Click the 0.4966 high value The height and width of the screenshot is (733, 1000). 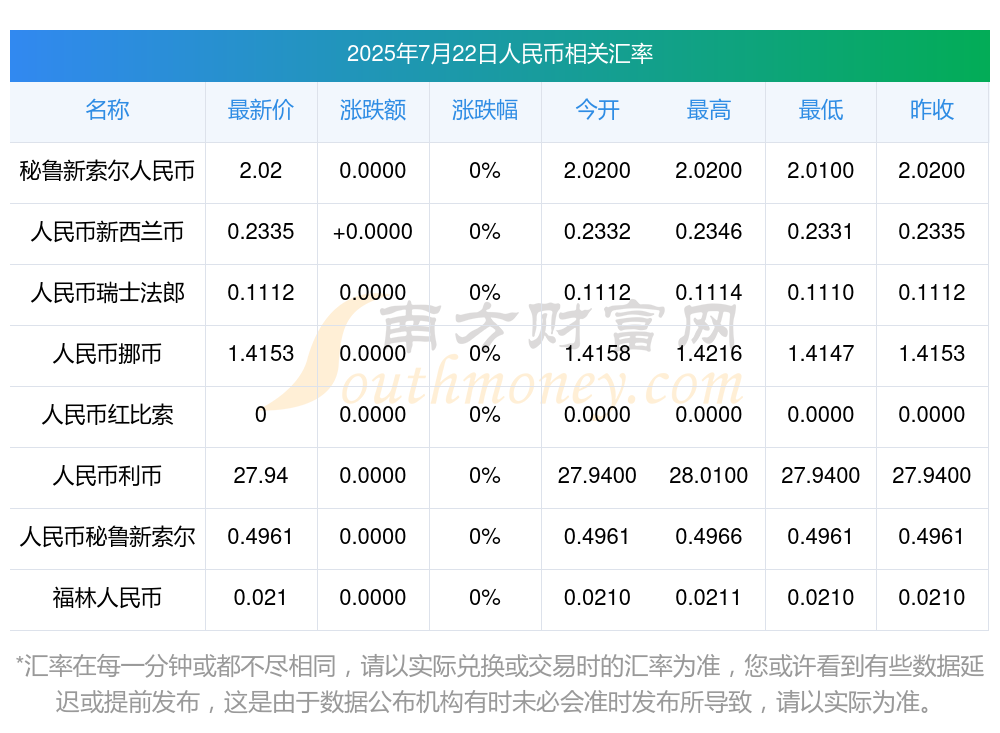pyautogui.click(x=709, y=537)
